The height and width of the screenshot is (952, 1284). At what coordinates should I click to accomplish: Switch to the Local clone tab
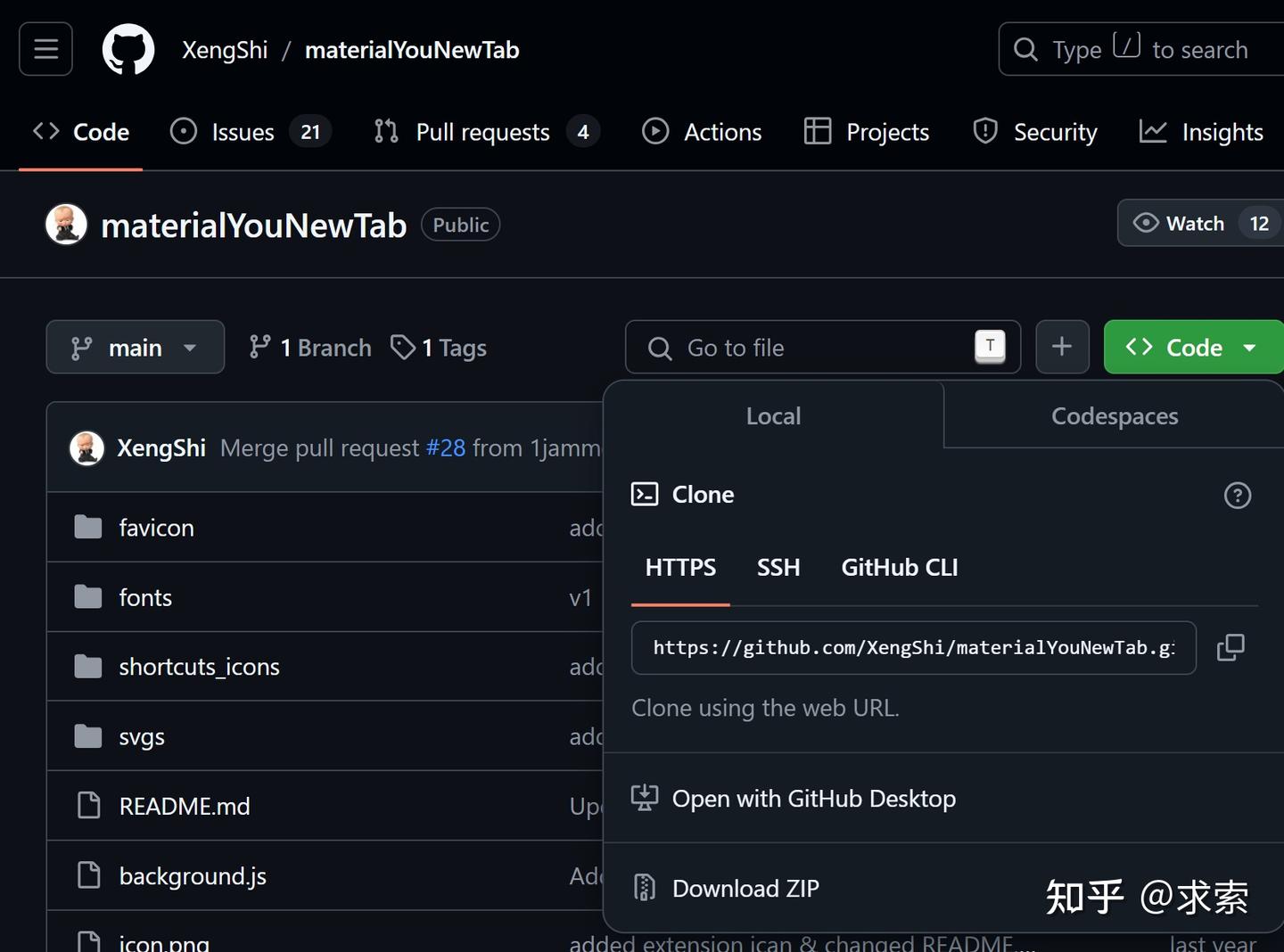pos(772,415)
